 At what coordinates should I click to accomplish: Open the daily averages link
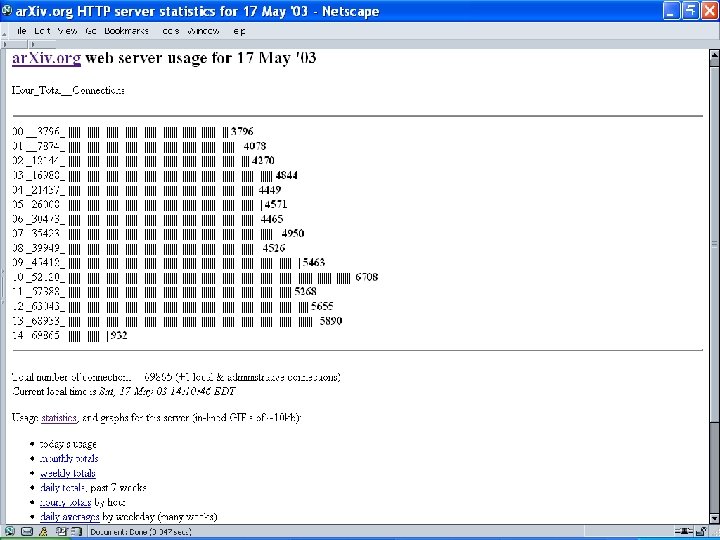[70, 517]
